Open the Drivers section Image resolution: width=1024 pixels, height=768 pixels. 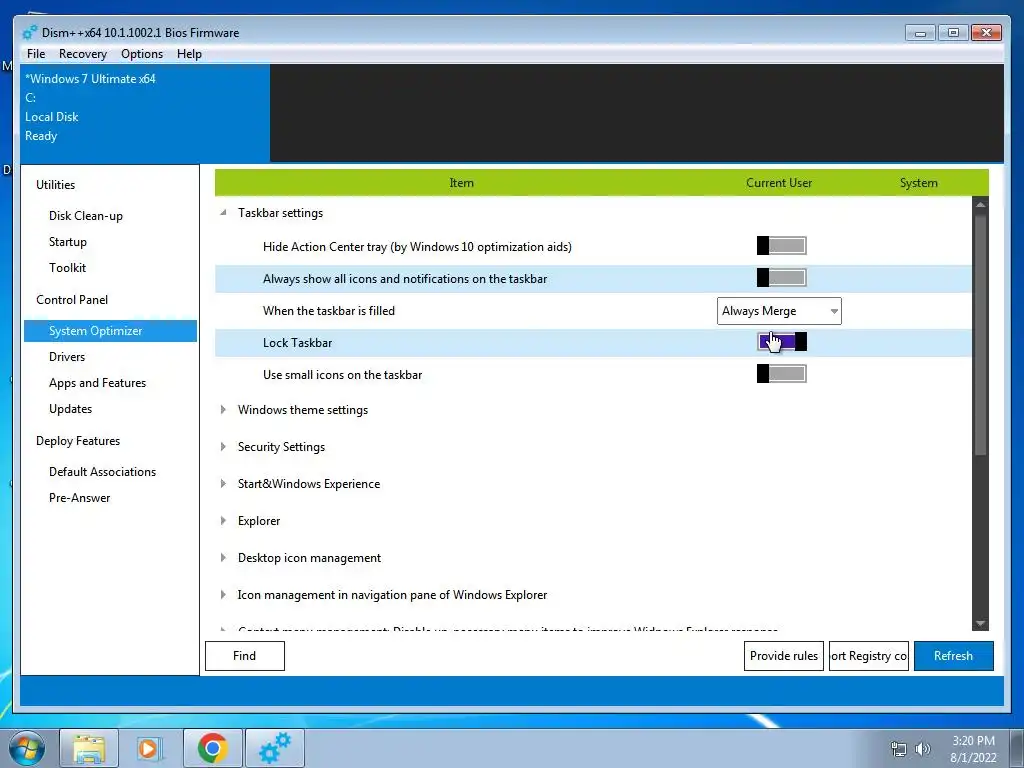(x=67, y=357)
